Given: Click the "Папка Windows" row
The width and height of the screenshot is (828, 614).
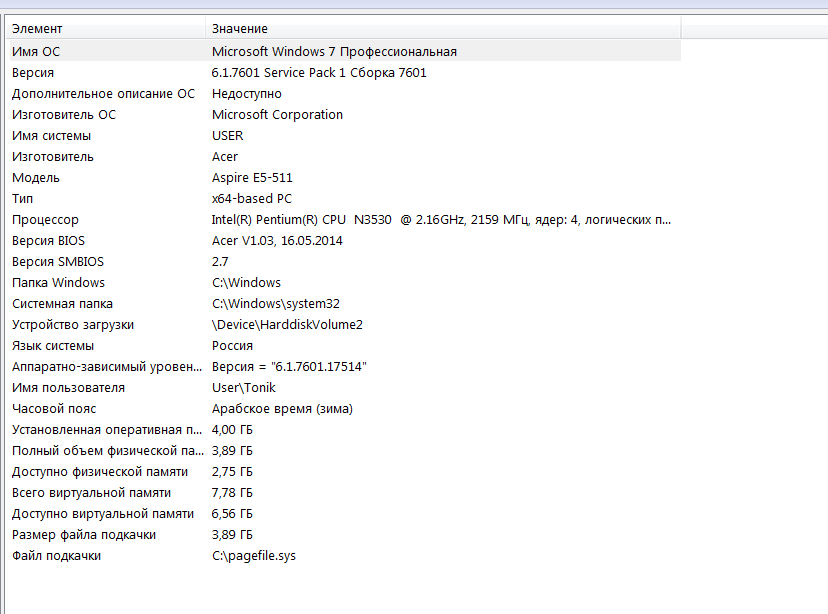Looking at the screenshot, I should click(58, 283).
